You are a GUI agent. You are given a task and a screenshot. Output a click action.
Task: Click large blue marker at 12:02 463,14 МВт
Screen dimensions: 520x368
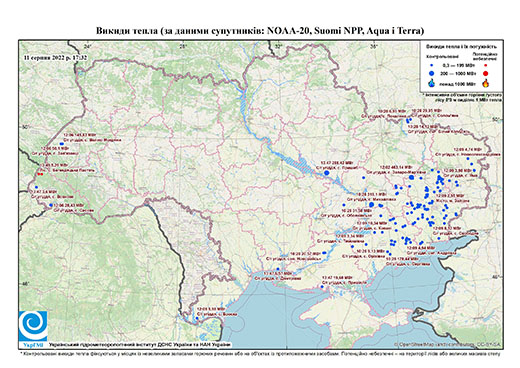(411, 177)
